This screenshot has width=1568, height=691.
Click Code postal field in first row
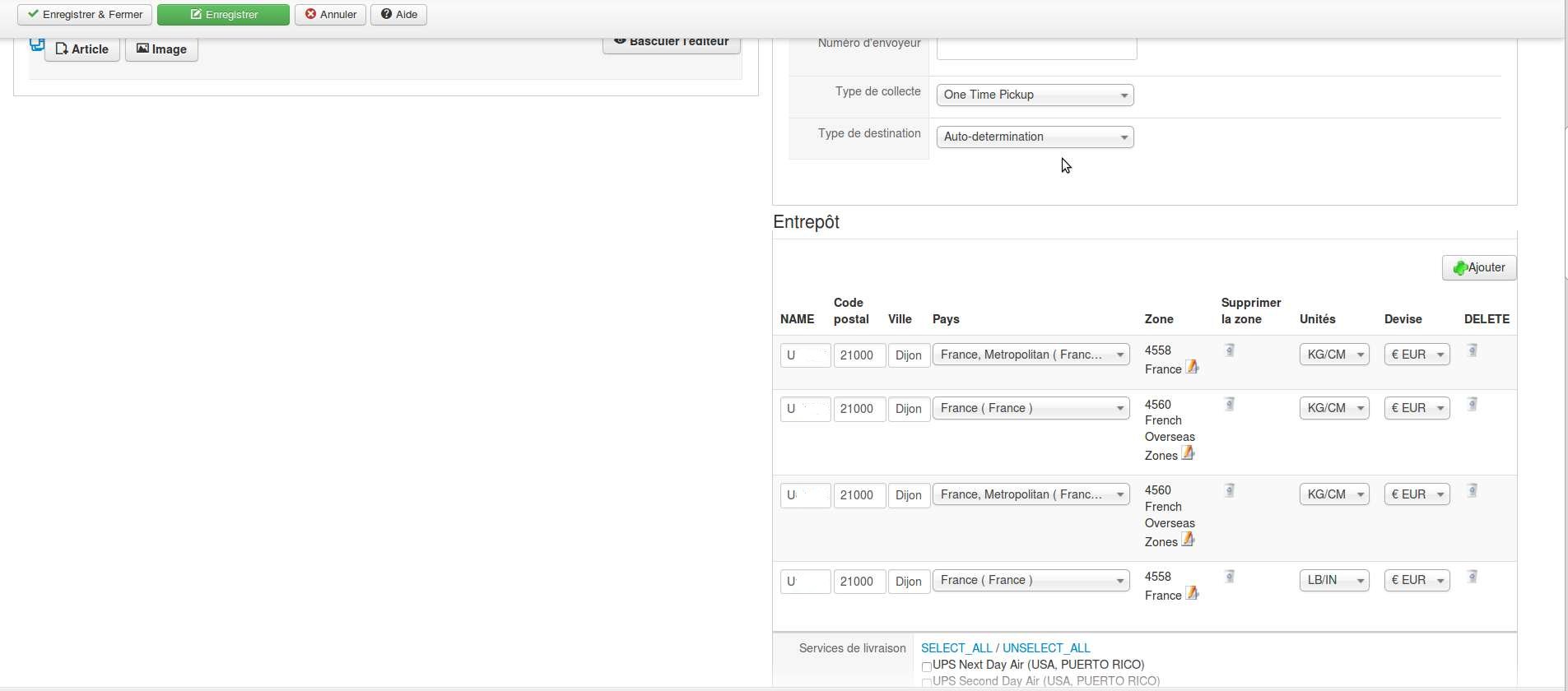click(x=859, y=355)
